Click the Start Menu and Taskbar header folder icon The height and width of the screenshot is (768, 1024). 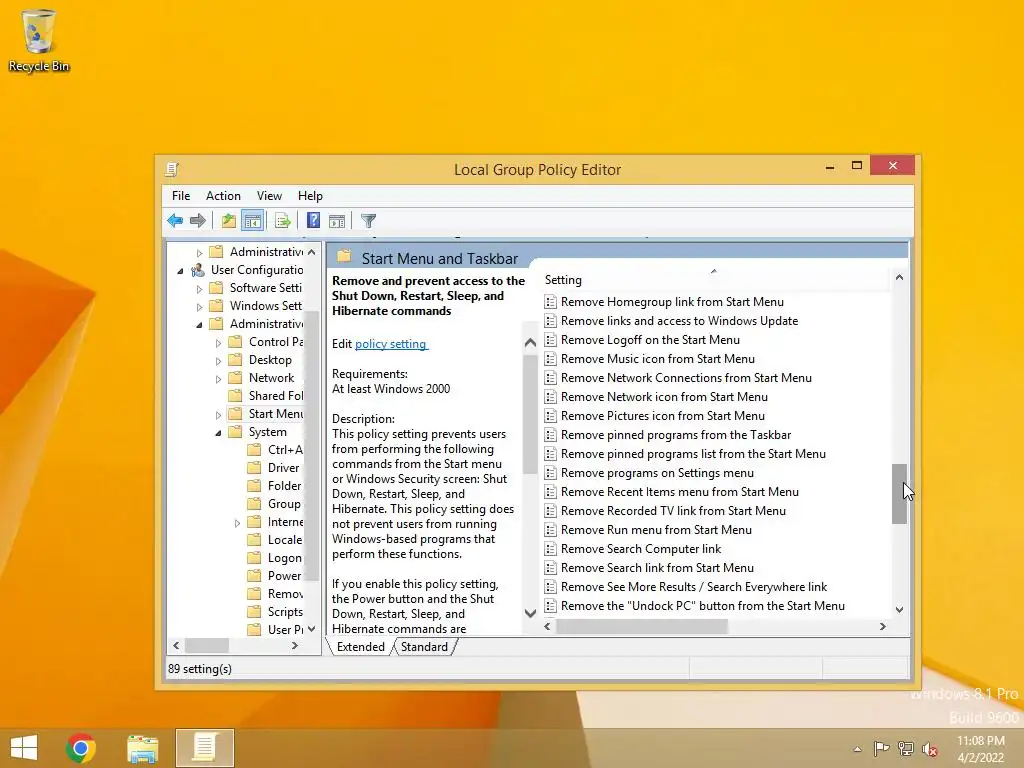coord(344,257)
